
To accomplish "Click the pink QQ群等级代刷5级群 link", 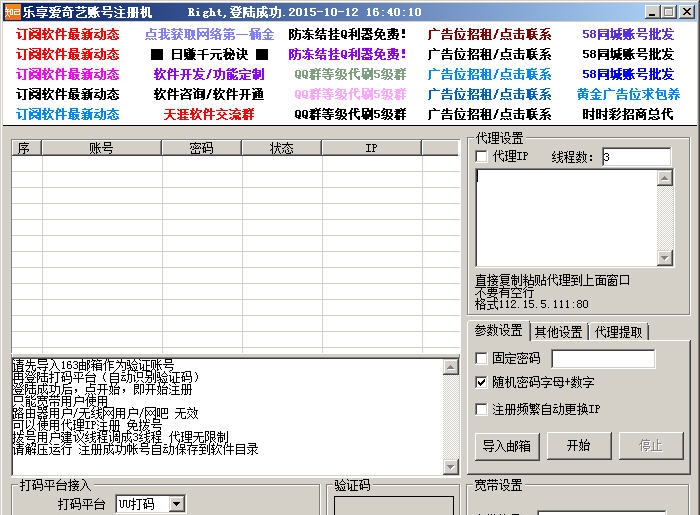I will [x=350, y=94].
